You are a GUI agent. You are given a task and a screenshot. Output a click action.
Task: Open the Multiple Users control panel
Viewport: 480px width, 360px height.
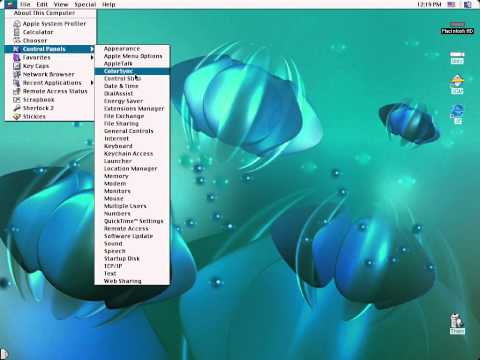click(x=132, y=206)
